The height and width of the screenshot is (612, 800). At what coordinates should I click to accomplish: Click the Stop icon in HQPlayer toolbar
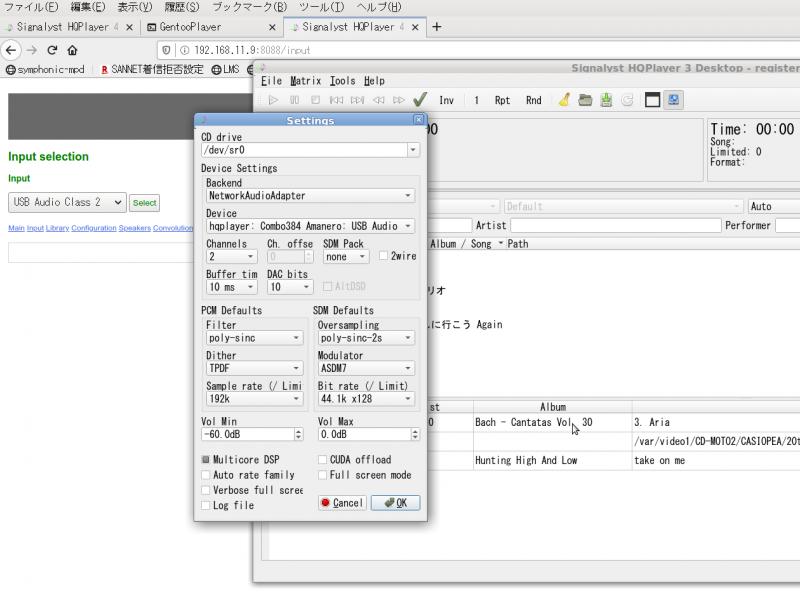(315, 100)
